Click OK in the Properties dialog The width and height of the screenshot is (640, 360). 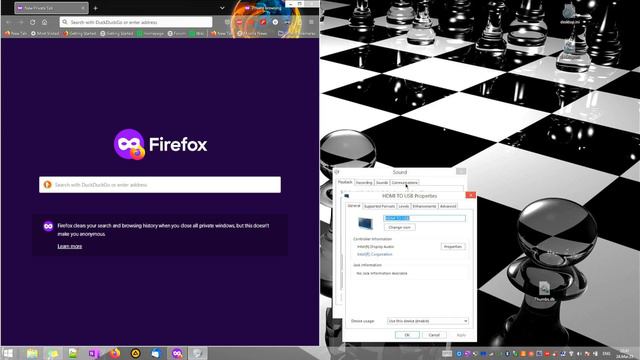click(407, 335)
